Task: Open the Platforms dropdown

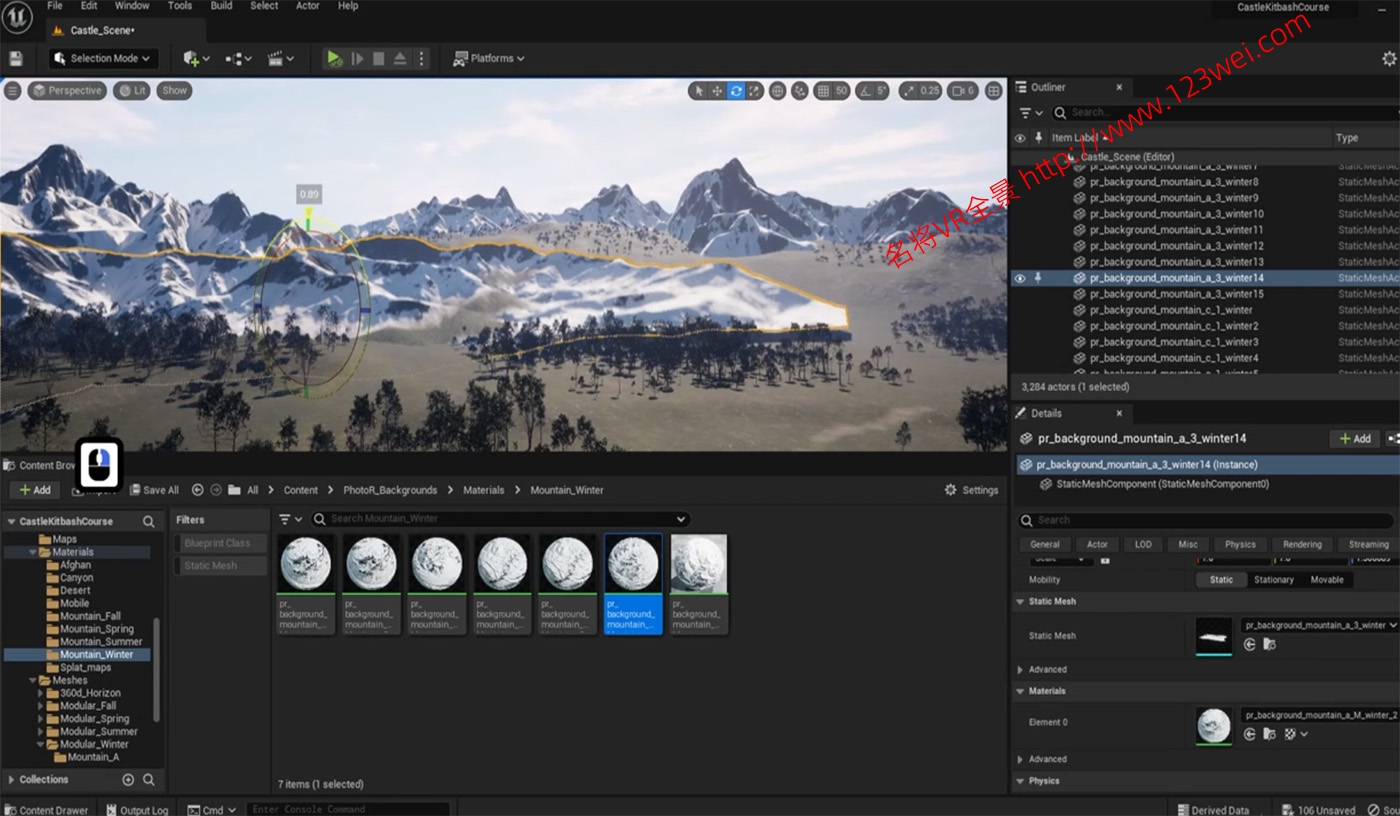Action: (489, 59)
